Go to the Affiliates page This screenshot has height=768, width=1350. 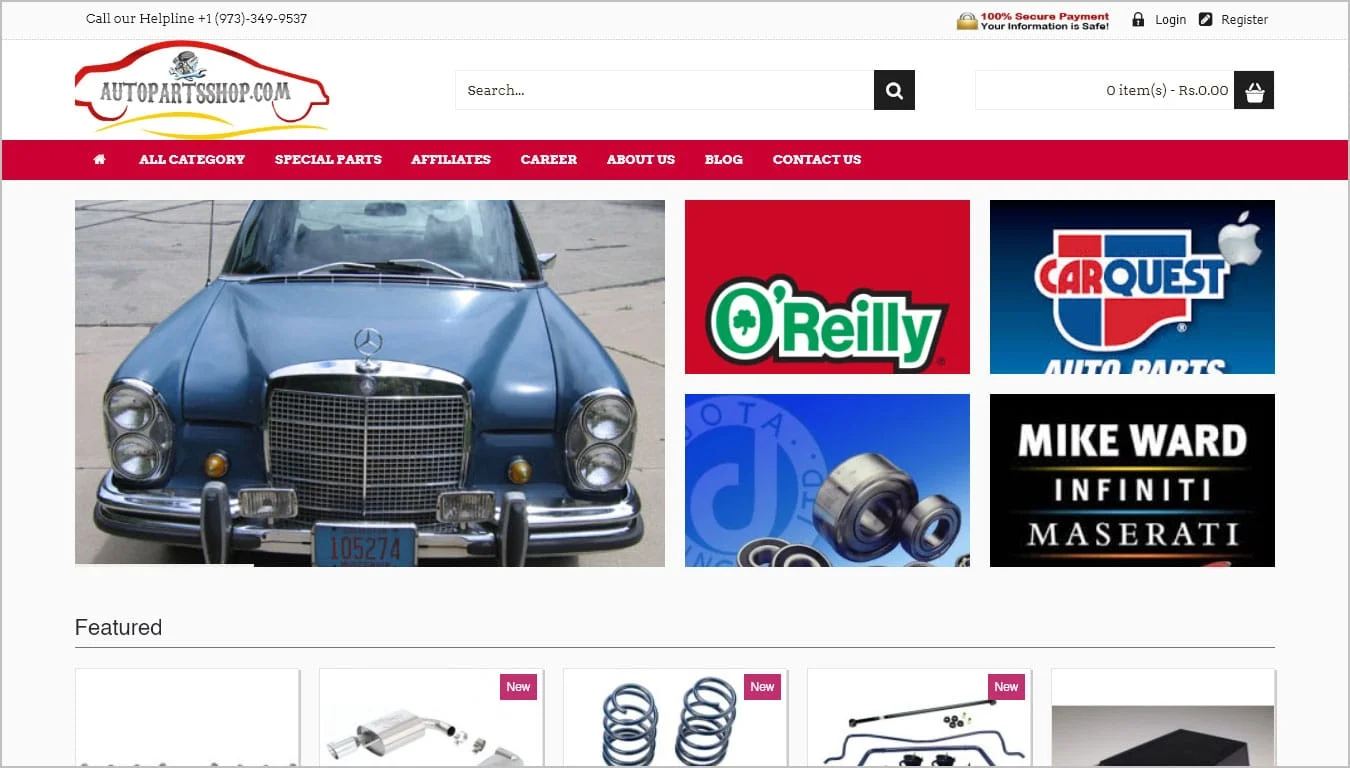pos(451,159)
